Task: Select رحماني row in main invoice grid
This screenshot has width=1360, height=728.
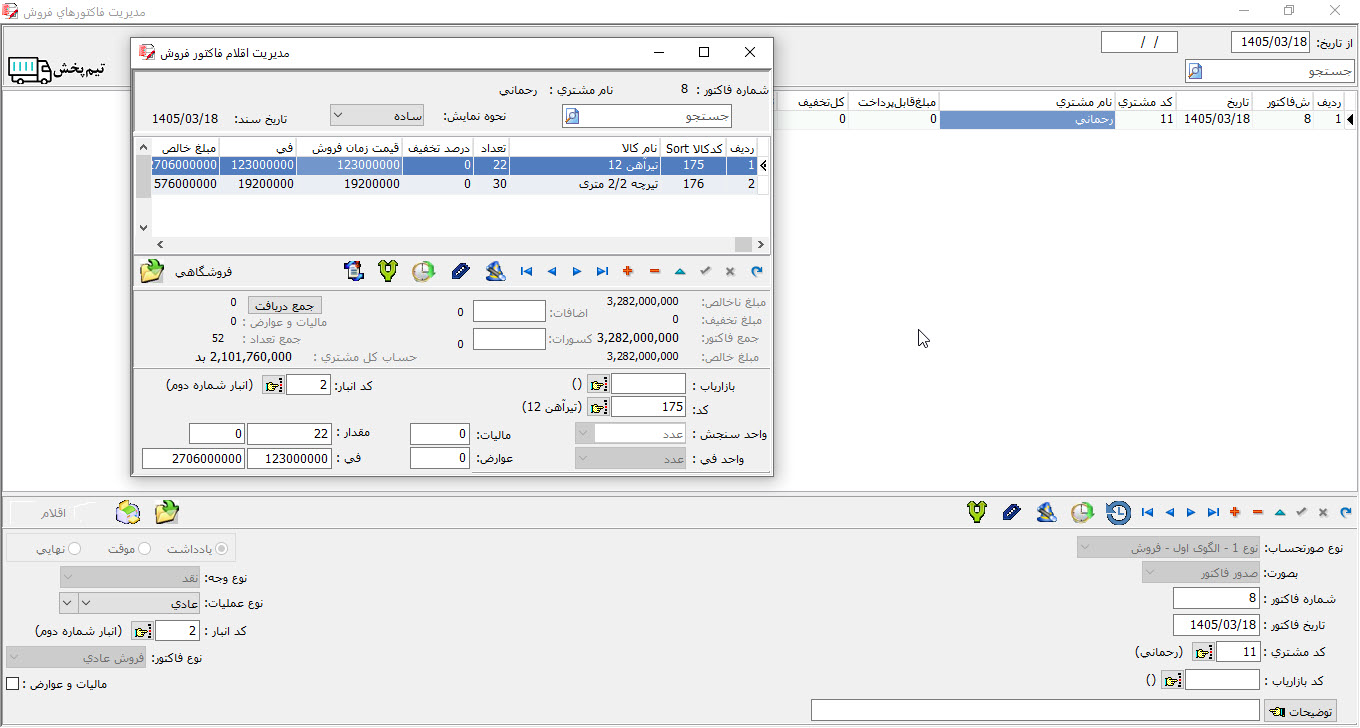Action: point(1027,119)
